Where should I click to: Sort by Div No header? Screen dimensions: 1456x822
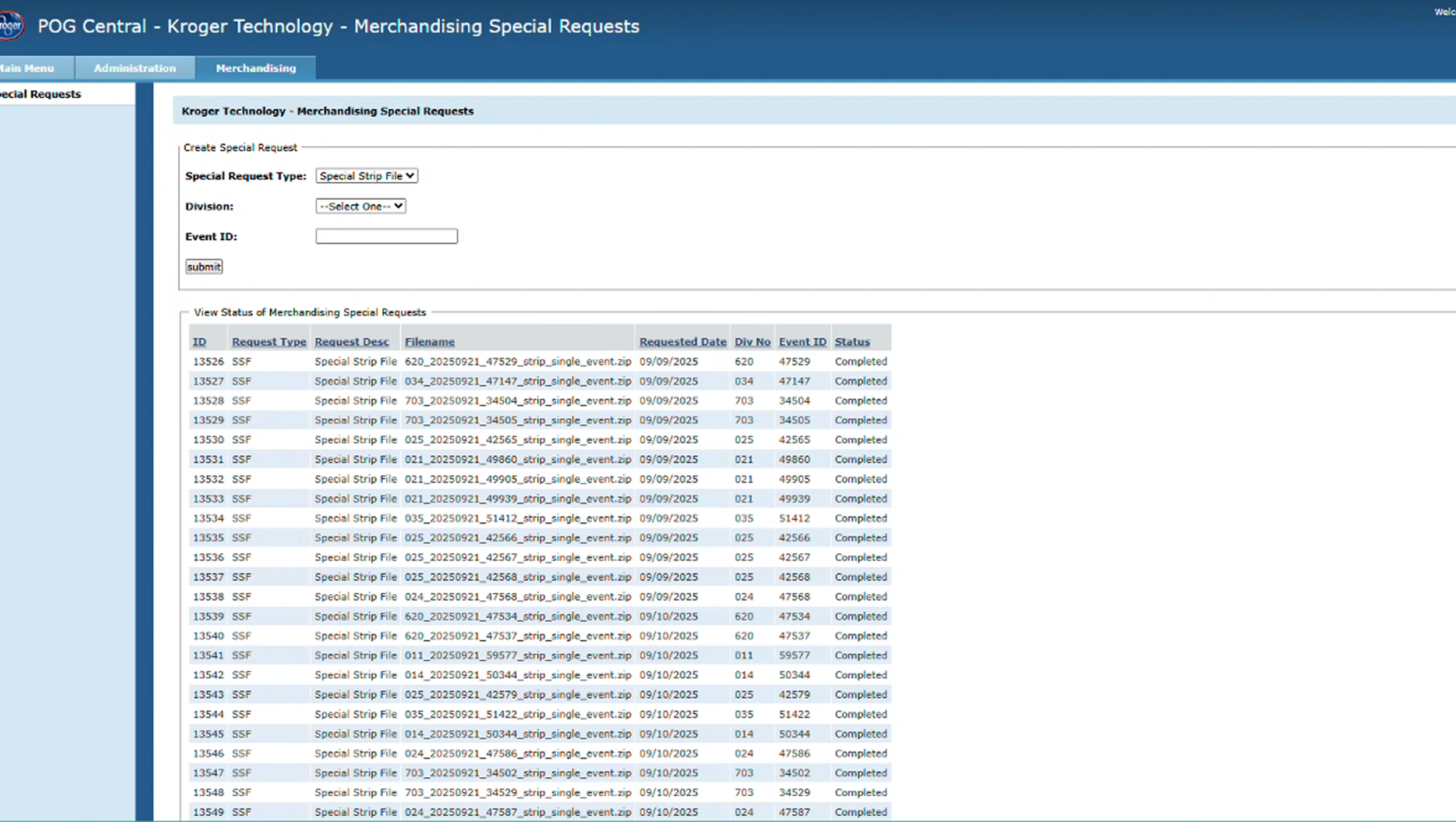[x=752, y=342]
